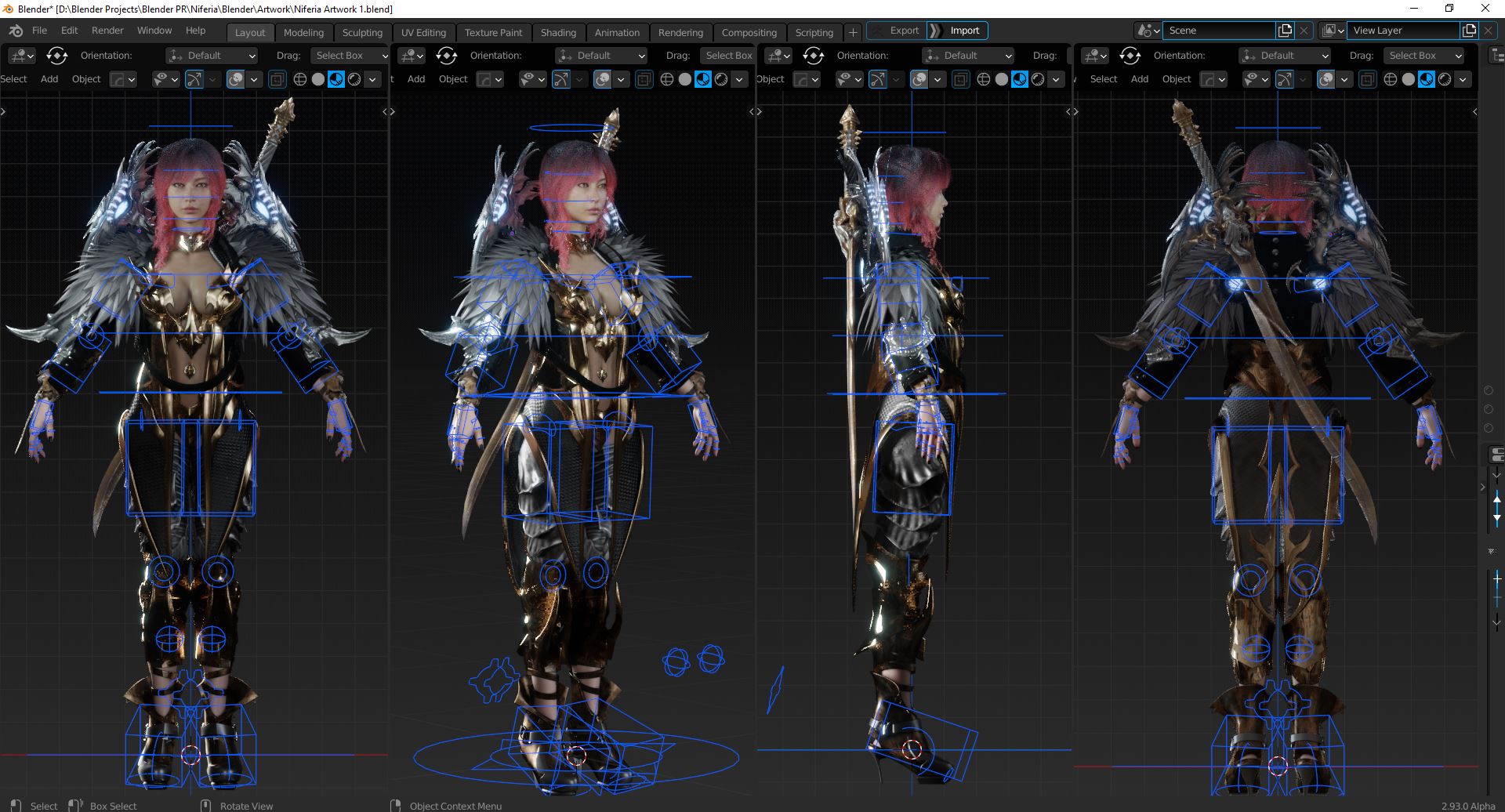Viewport: 1505px width, 812px height.
Task: Open interaction mode dropdown in front-view viewport
Action: coord(123,79)
